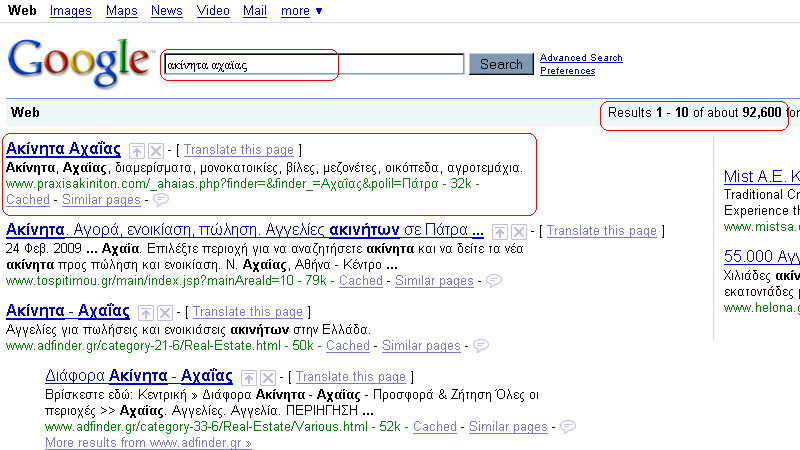
Task: Open the Advanced Search link
Action: (x=581, y=58)
